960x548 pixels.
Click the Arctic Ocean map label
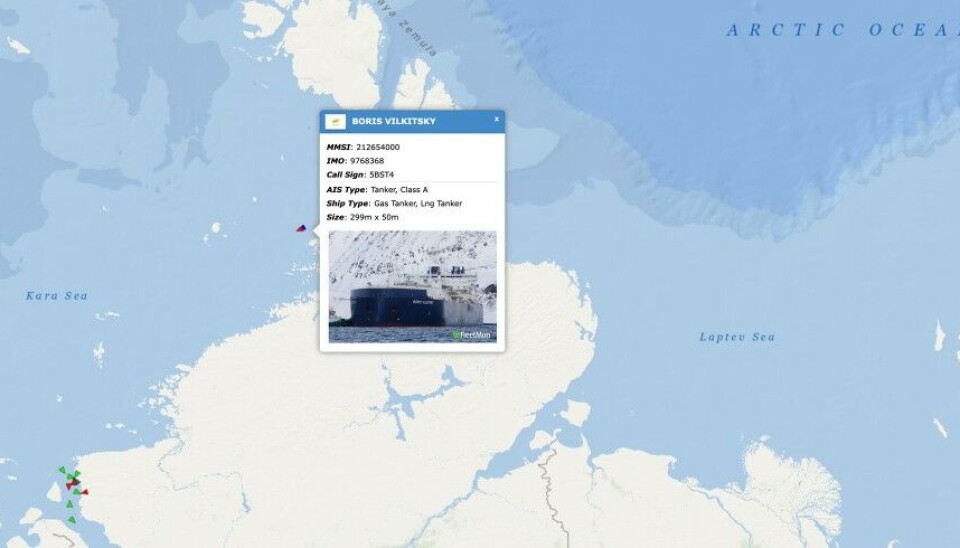pos(843,29)
